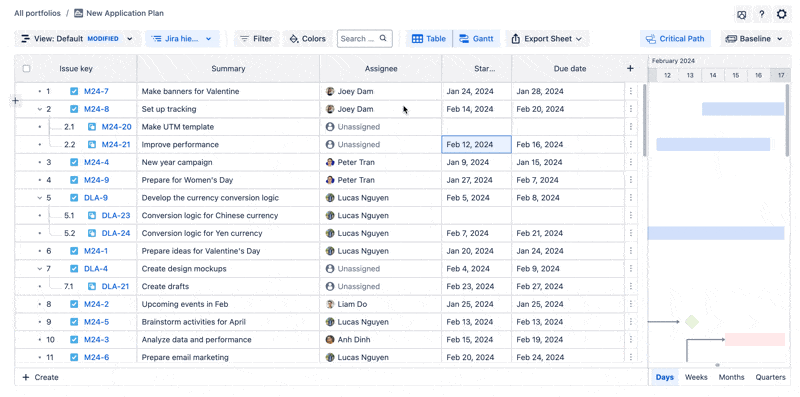Click the portfolio icon before New Application Plan
This screenshot has width=800, height=397.
79,13
